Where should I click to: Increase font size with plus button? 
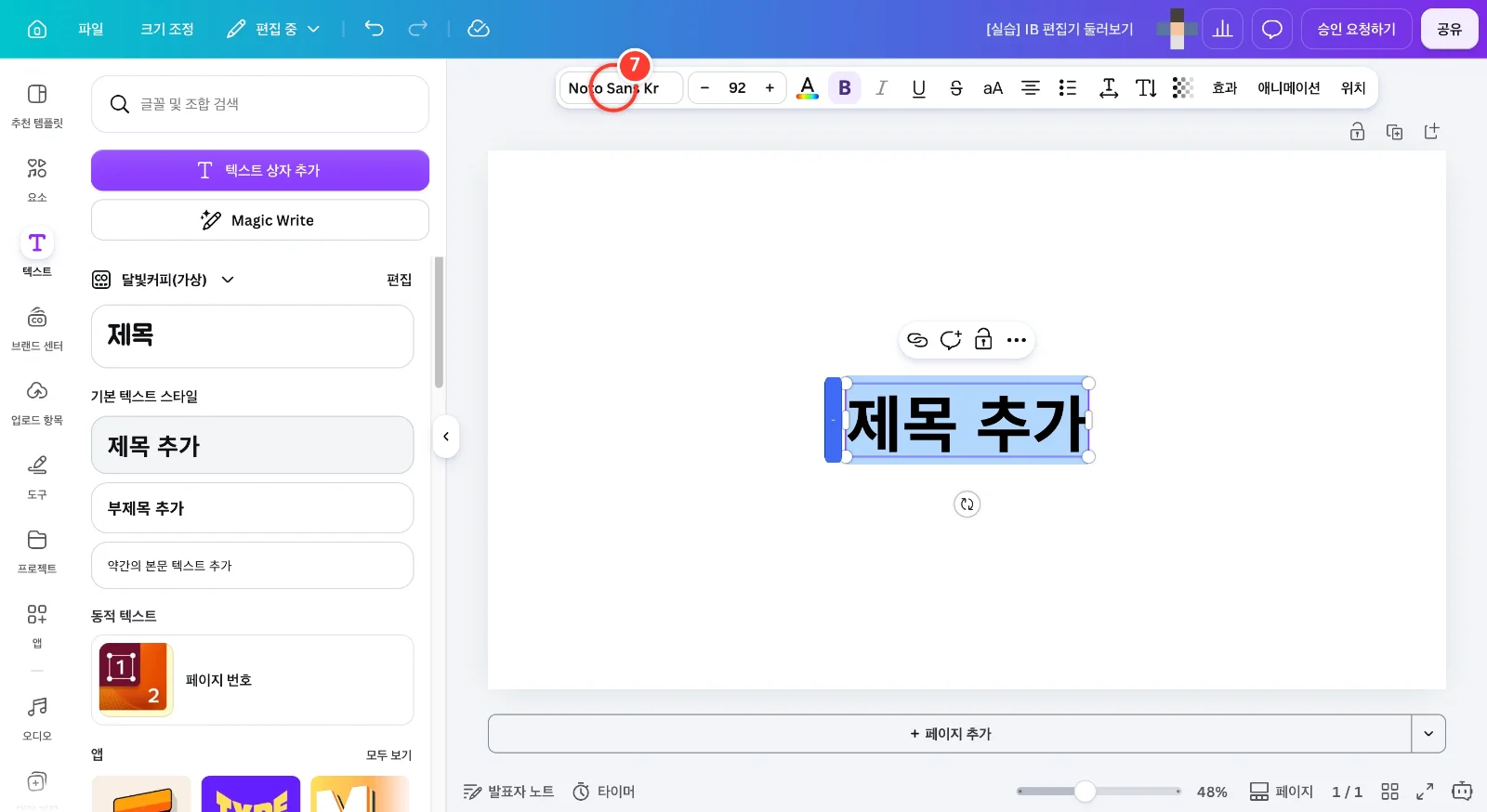point(770,88)
